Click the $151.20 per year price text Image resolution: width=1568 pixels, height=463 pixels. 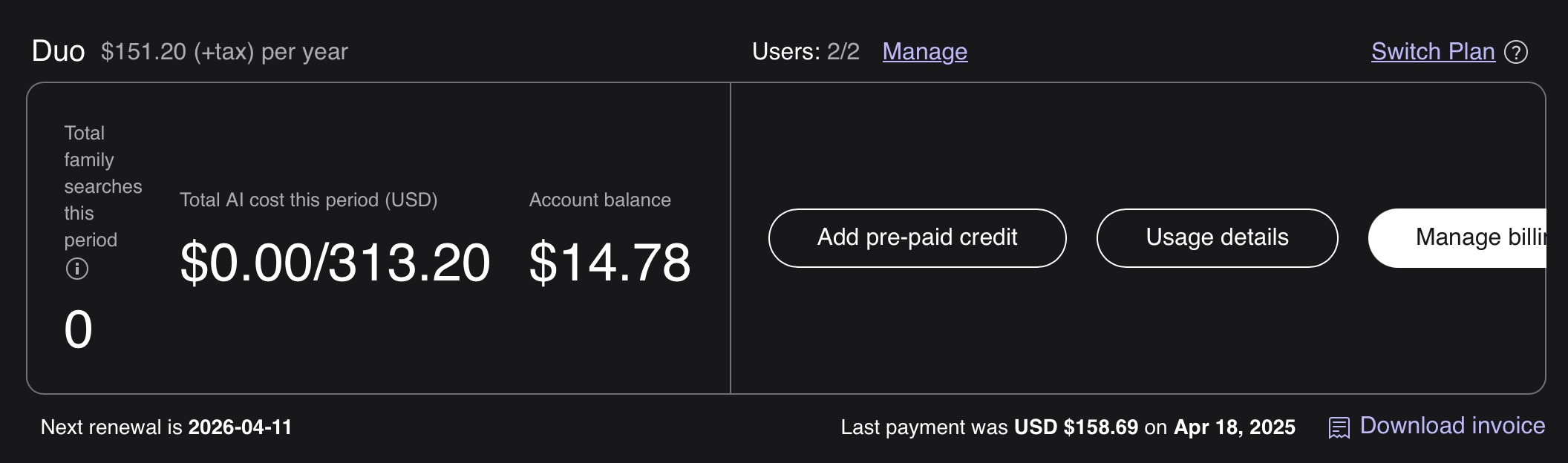pyautogui.click(x=224, y=51)
